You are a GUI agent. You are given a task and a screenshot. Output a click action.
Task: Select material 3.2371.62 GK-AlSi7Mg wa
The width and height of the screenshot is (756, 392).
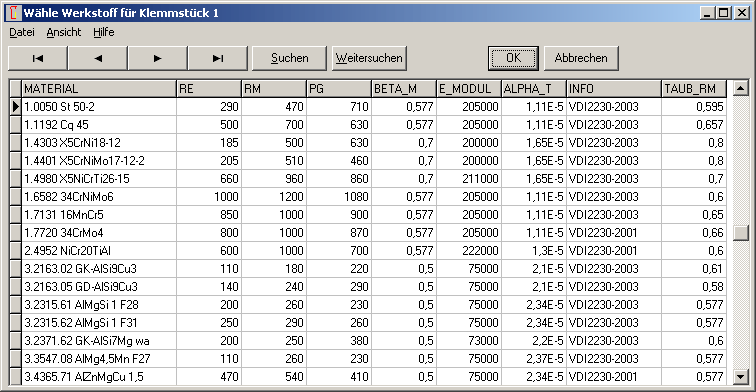99,341
